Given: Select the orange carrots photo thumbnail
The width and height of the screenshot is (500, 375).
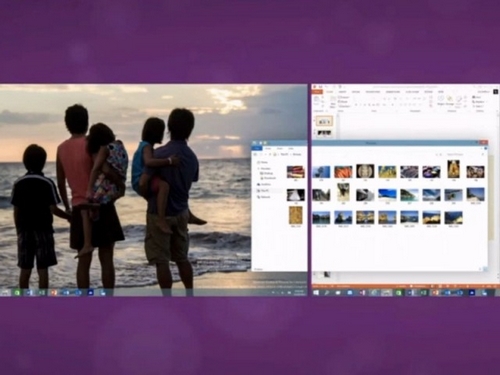Looking at the screenshot, I should [343, 172].
